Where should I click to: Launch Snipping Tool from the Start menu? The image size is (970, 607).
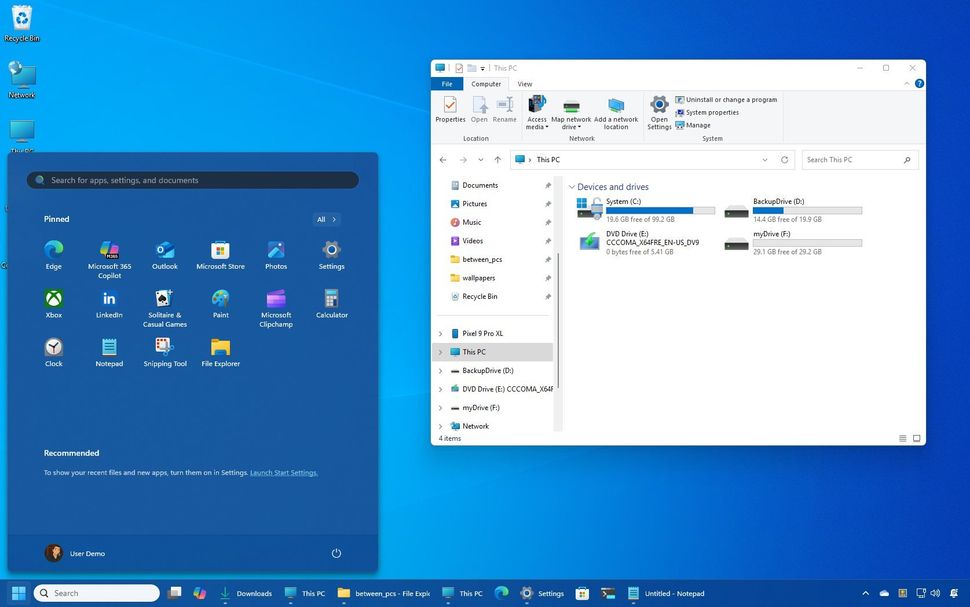point(164,348)
